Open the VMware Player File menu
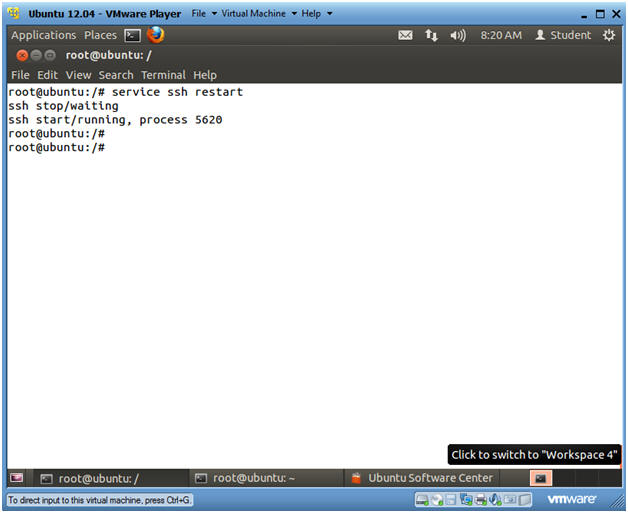 point(204,14)
